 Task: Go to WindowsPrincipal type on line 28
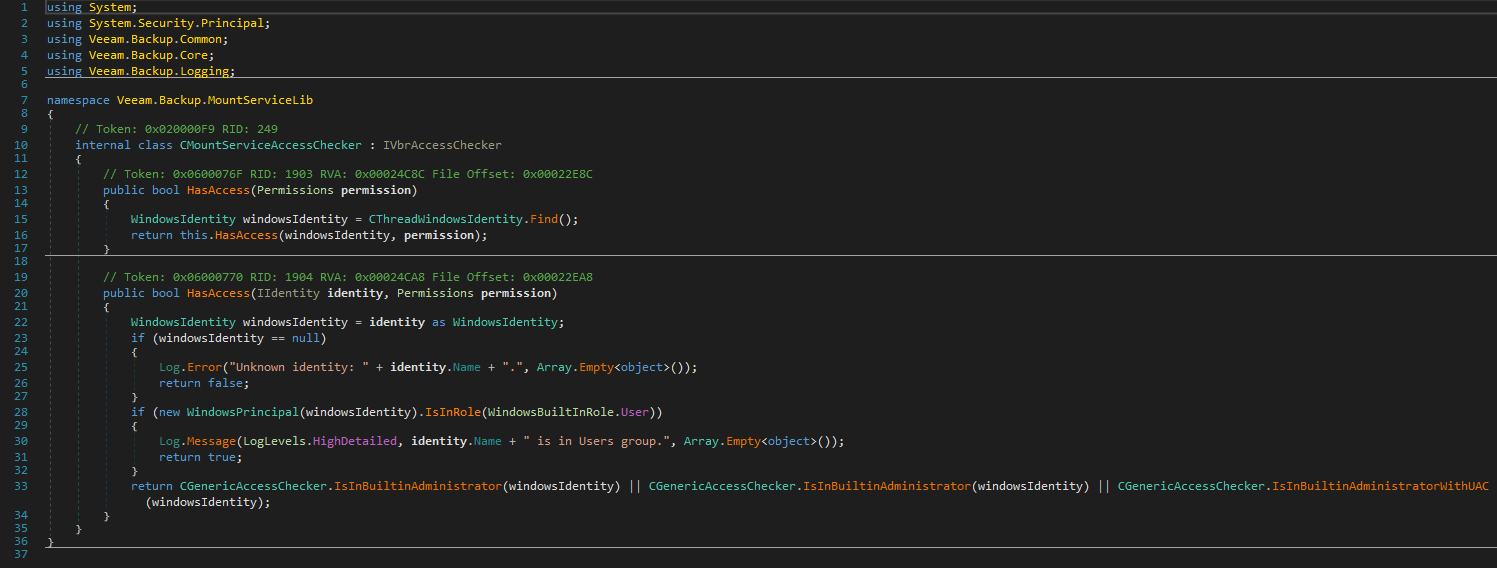243,412
